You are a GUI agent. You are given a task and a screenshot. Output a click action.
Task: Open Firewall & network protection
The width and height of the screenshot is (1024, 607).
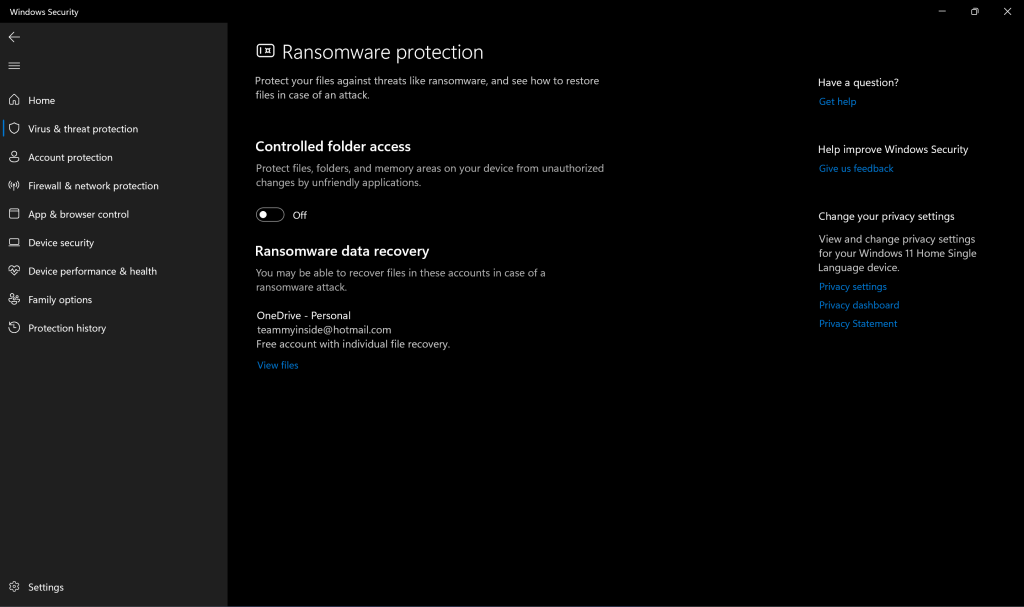pos(93,186)
